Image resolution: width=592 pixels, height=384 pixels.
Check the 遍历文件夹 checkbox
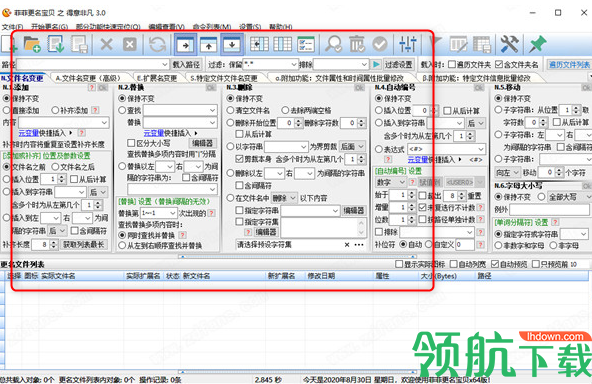(x=452, y=65)
